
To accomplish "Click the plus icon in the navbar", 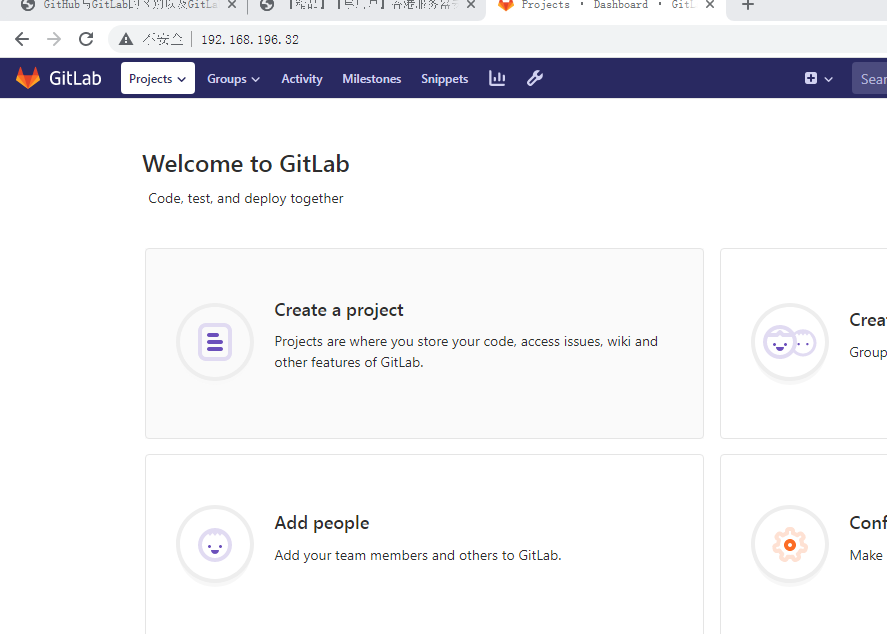I will [x=811, y=78].
